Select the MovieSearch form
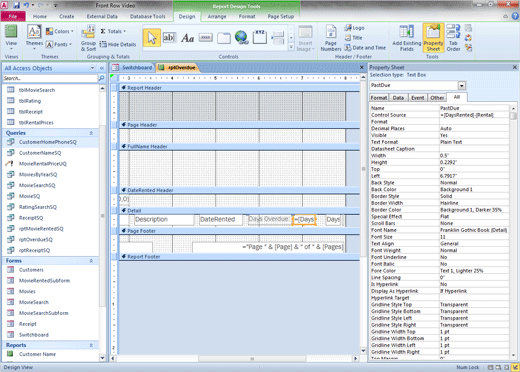The height and width of the screenshot is (372, 520). pos(34,302)
